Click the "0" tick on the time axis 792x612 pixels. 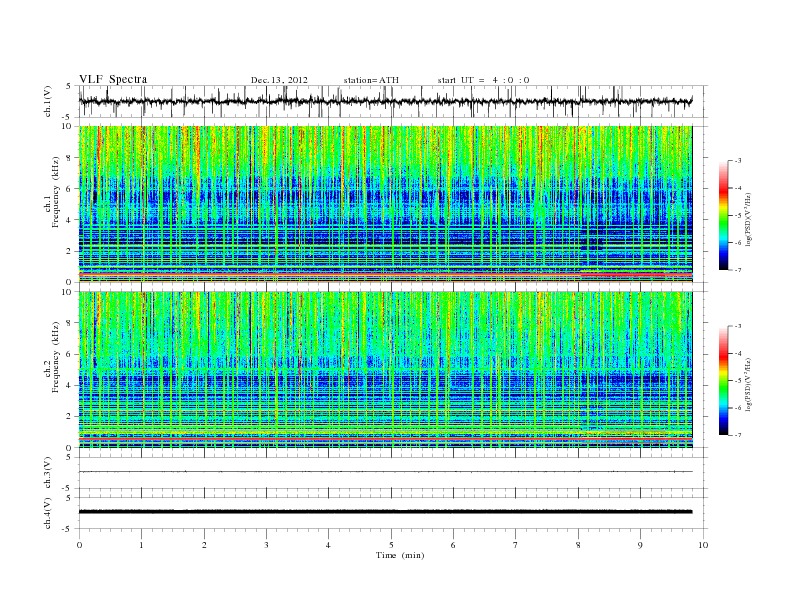(79, 545)
